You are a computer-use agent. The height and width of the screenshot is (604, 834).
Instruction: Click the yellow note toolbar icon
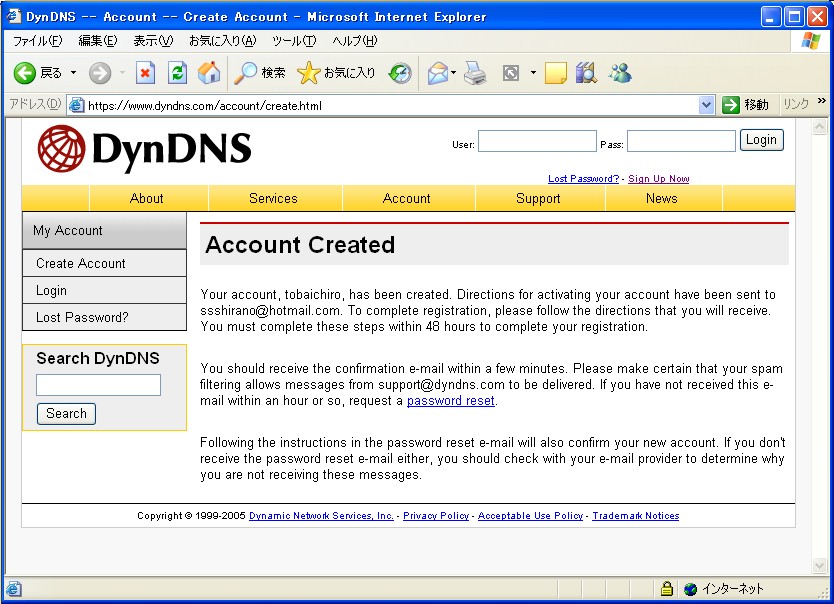click(x=555, y=73)
